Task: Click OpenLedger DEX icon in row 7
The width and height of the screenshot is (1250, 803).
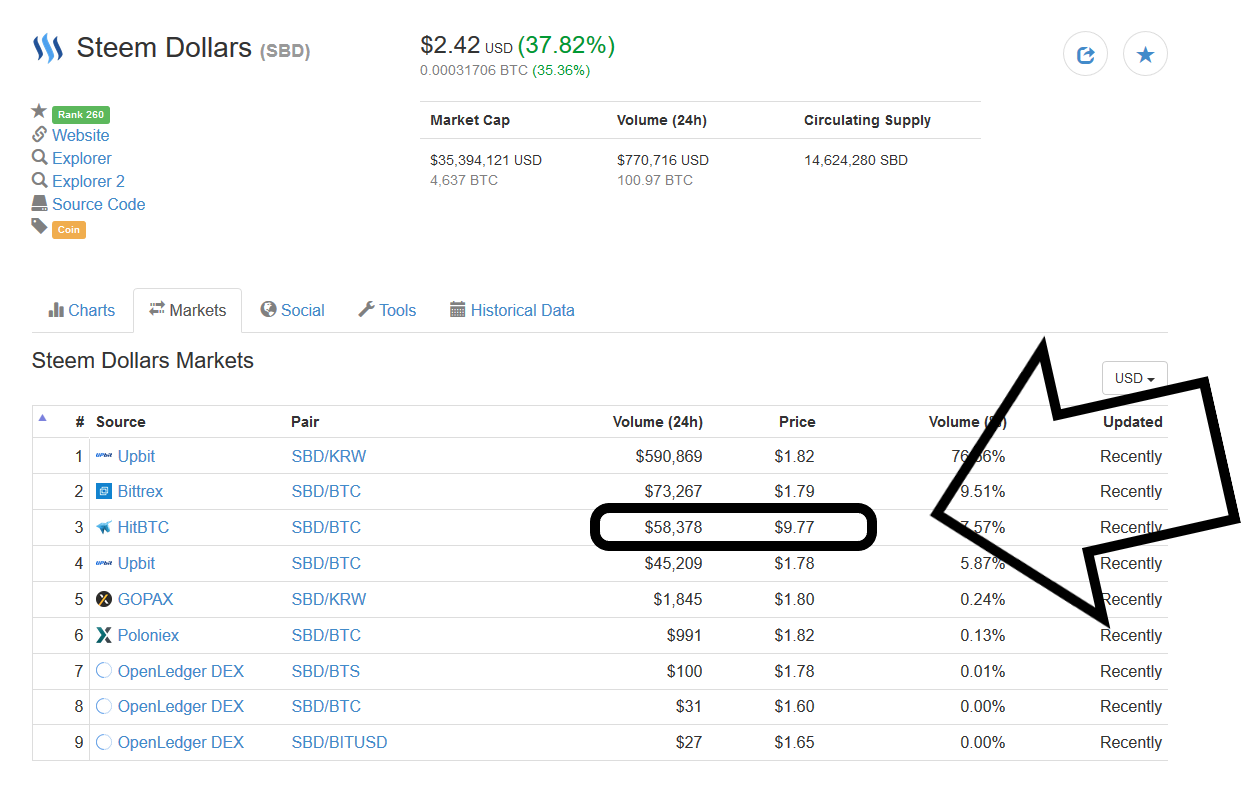Action: pyautogui.click(x=104, y=671)
